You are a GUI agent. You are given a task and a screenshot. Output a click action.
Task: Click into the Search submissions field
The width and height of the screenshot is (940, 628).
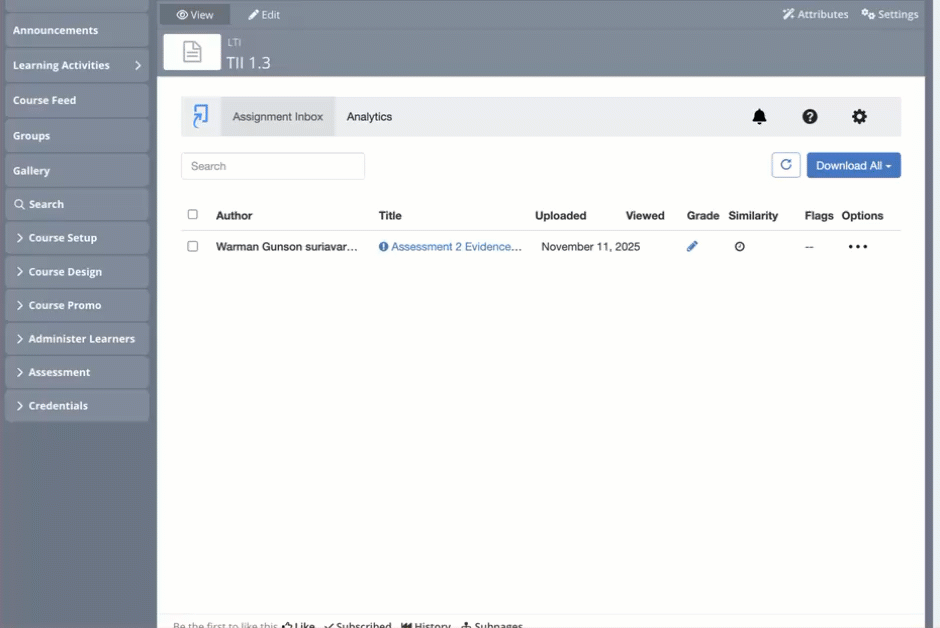click(273, 166)
